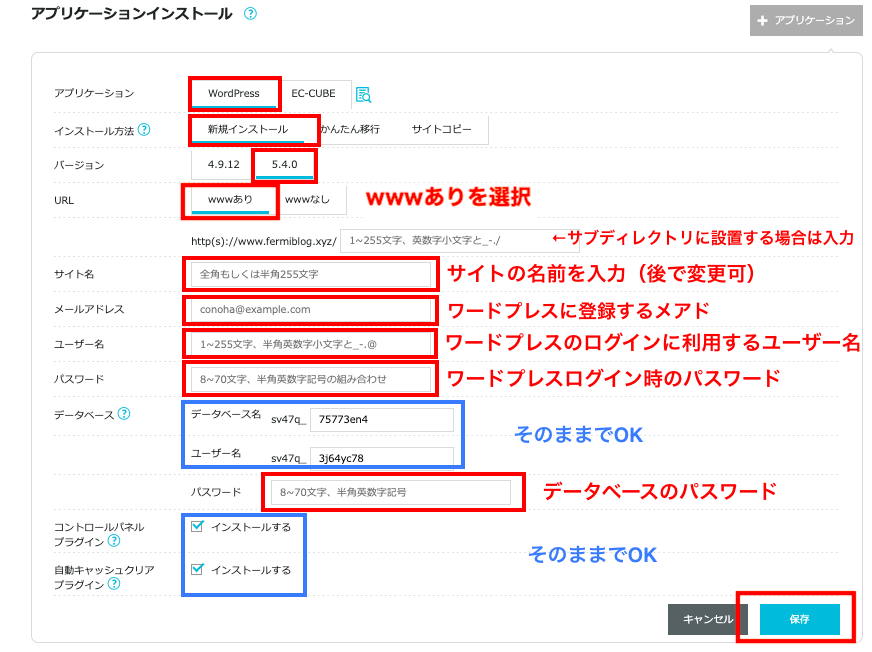Select version 4.9.12
872x652 pixels.
point(224,165)
